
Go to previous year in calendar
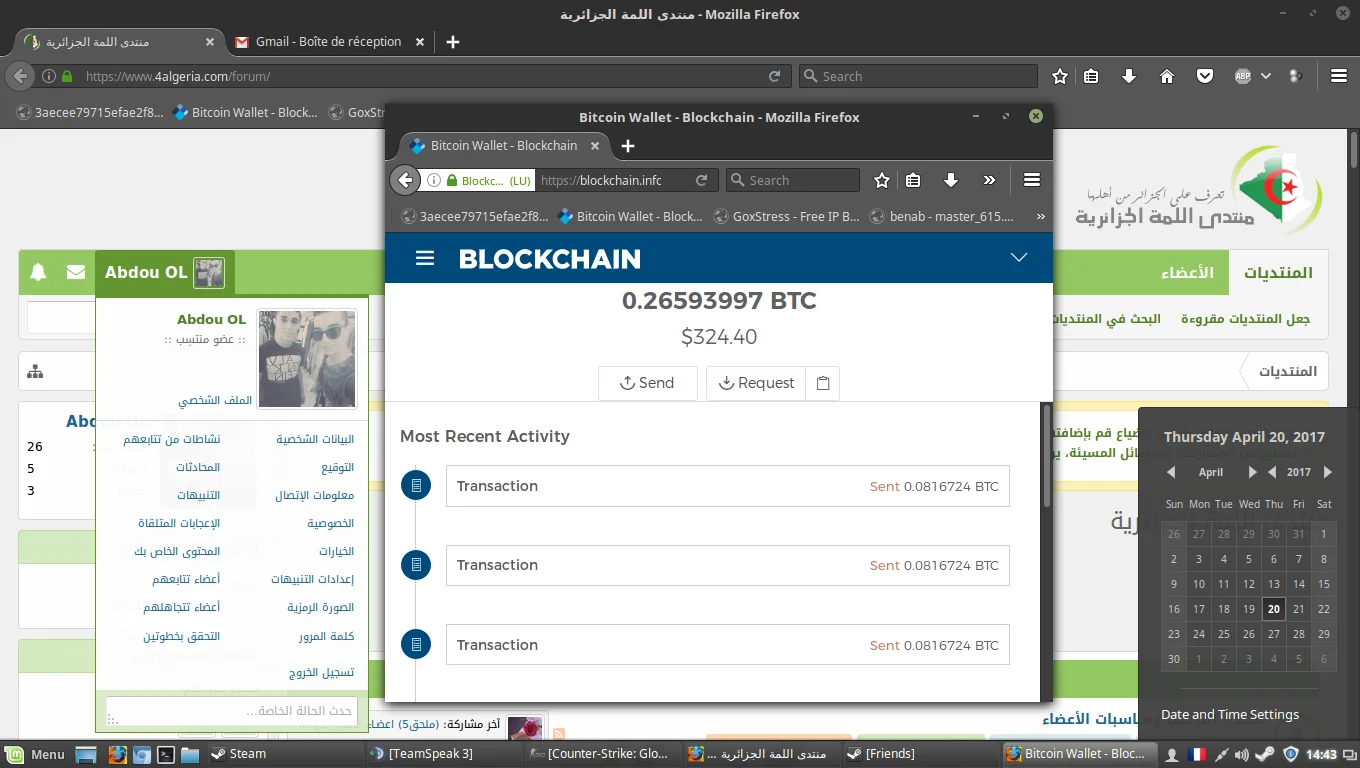pos(1272,472)
